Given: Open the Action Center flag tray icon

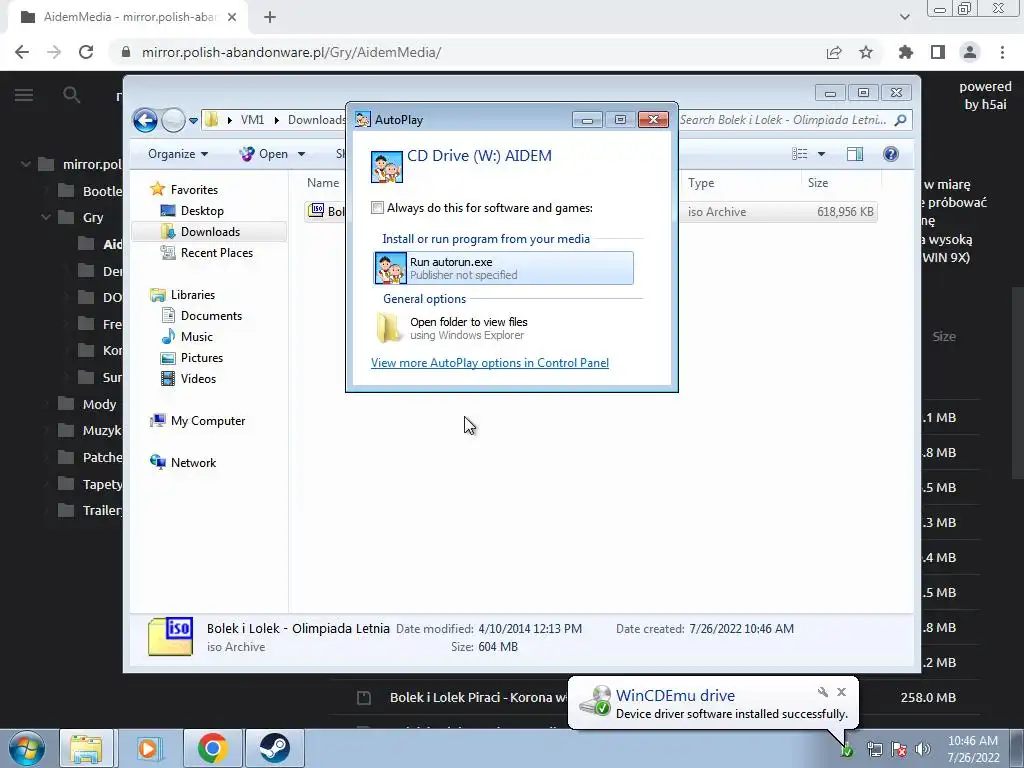Looking at the screenshot, I should click(899, 749).
